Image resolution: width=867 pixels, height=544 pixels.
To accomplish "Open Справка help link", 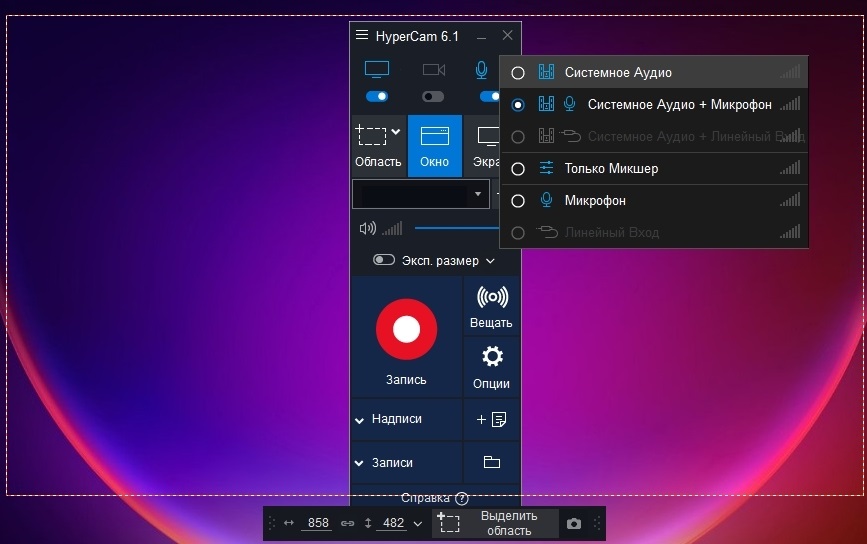I will (435, 498).
